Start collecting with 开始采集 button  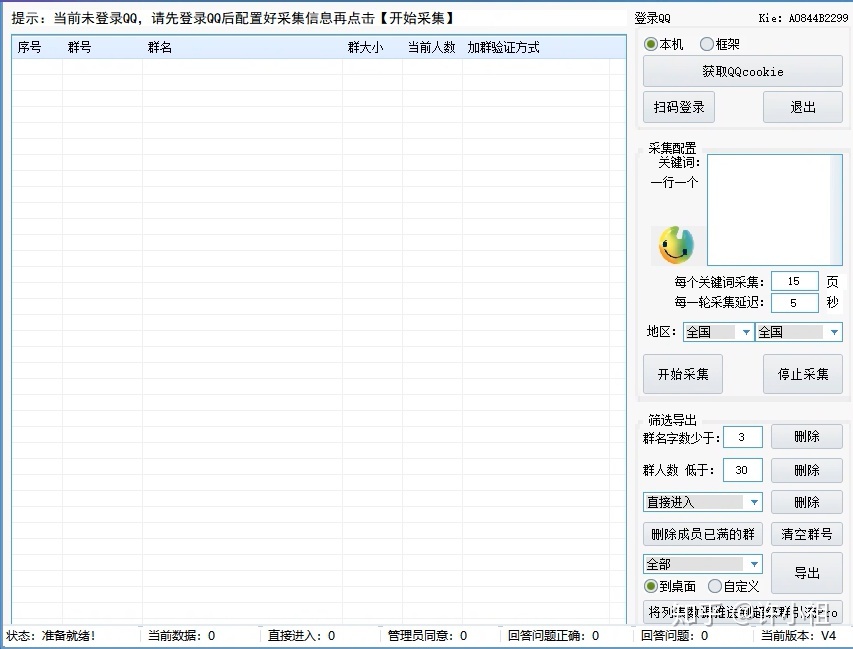point(683,374)
